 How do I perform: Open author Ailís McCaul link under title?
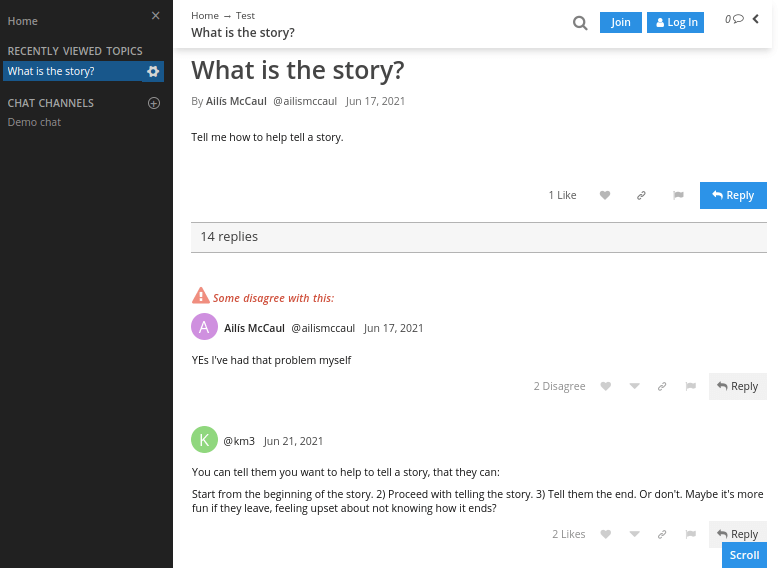[x=236, y=101]
